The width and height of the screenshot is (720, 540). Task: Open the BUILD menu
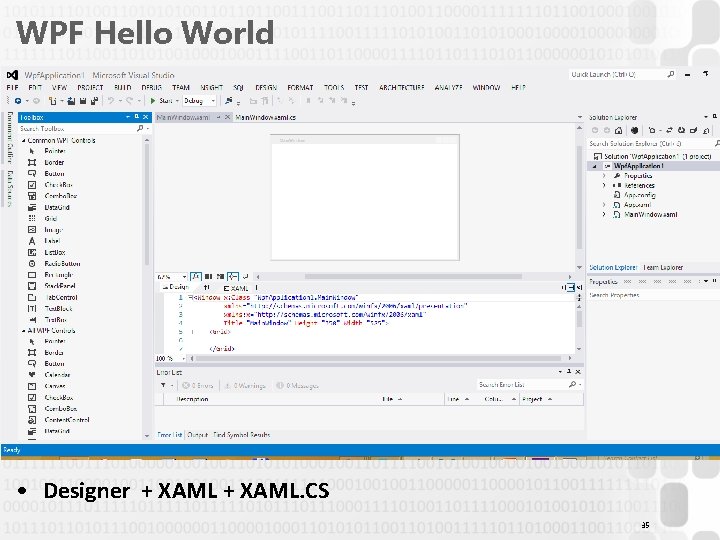point(123,87)
